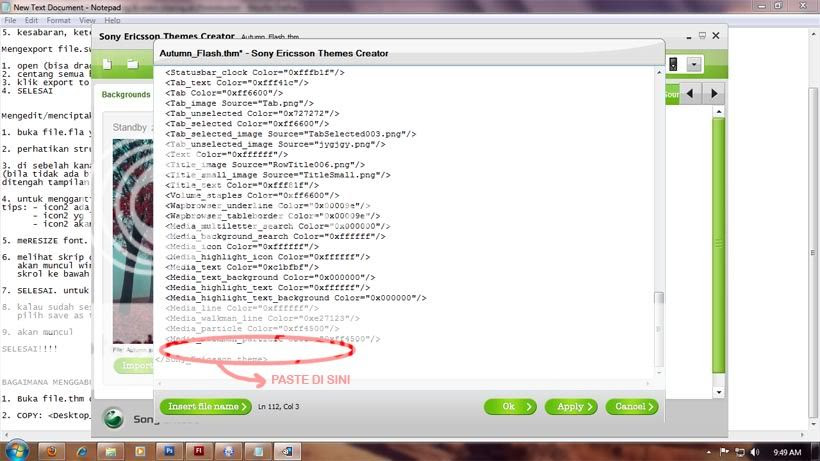Click the Themes Creator taskbar icon

(288, 451)
